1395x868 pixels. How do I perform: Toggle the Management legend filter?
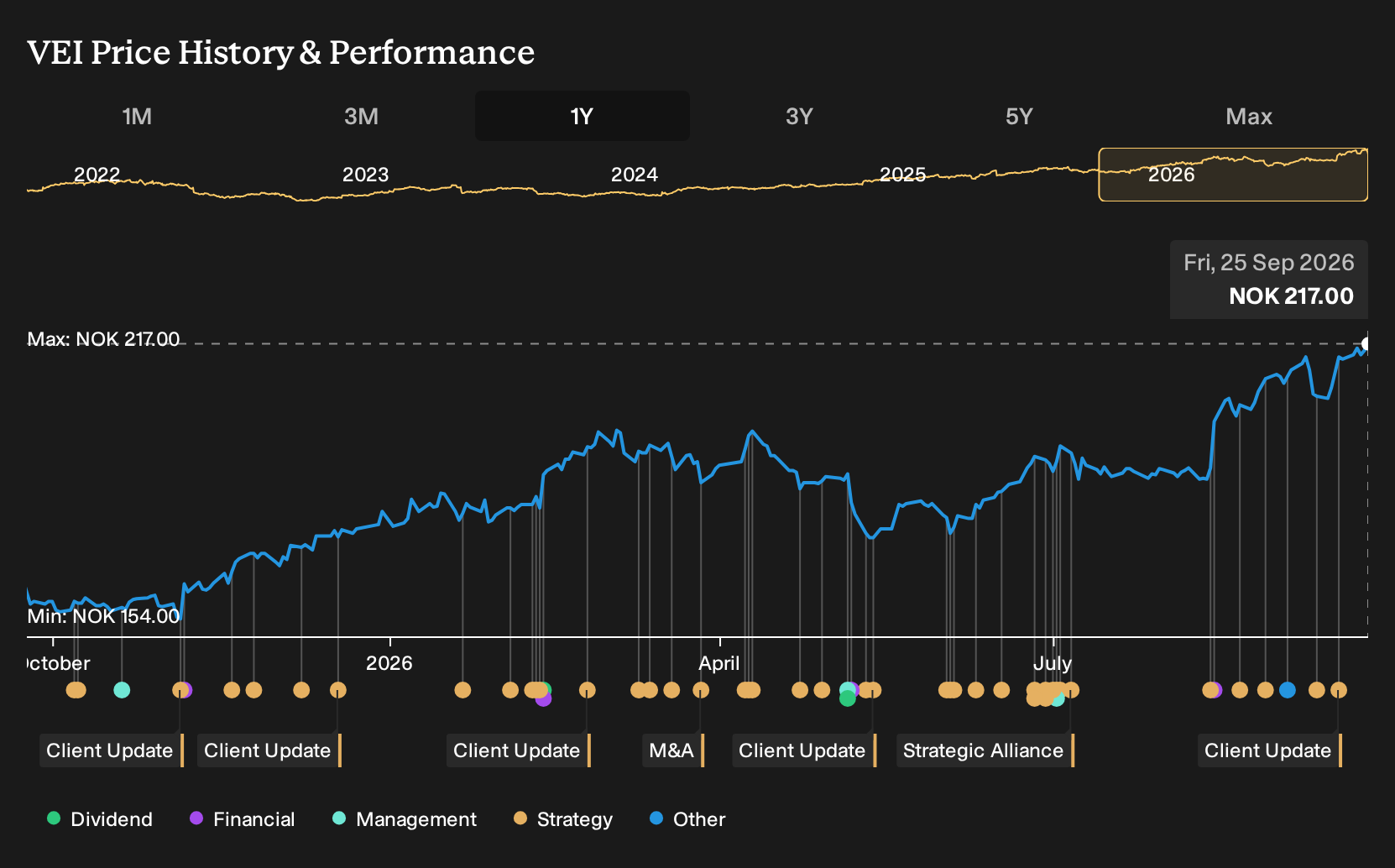tap(405, 819)
